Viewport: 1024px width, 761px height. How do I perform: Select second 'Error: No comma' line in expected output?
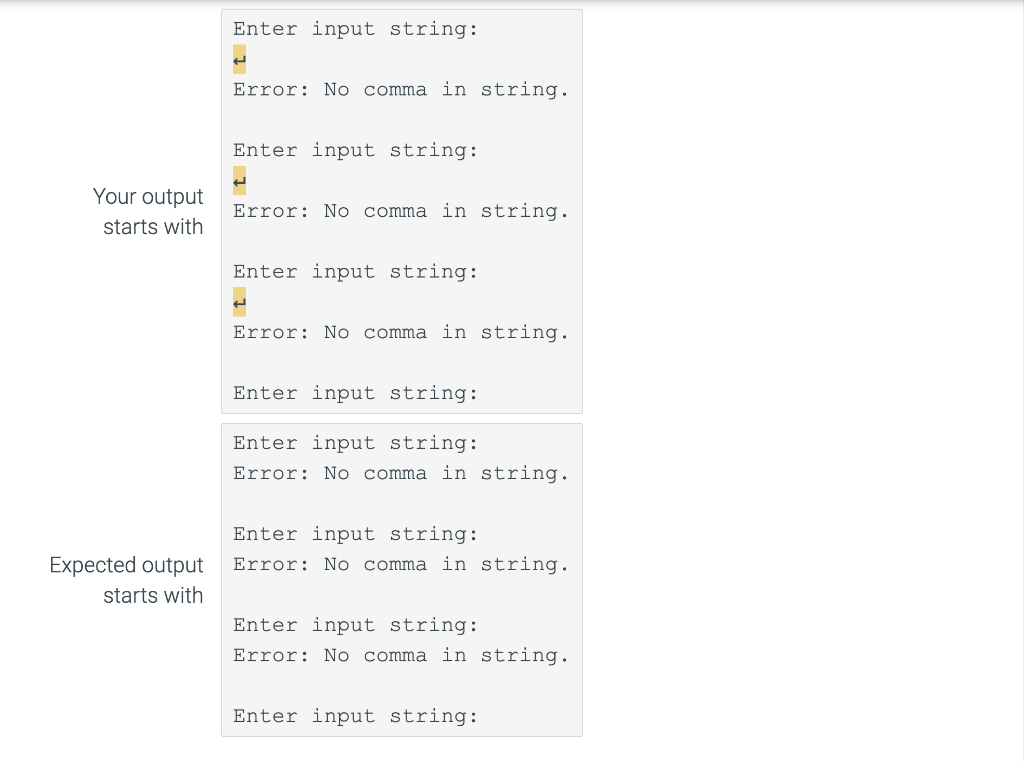tap(401, 564)
